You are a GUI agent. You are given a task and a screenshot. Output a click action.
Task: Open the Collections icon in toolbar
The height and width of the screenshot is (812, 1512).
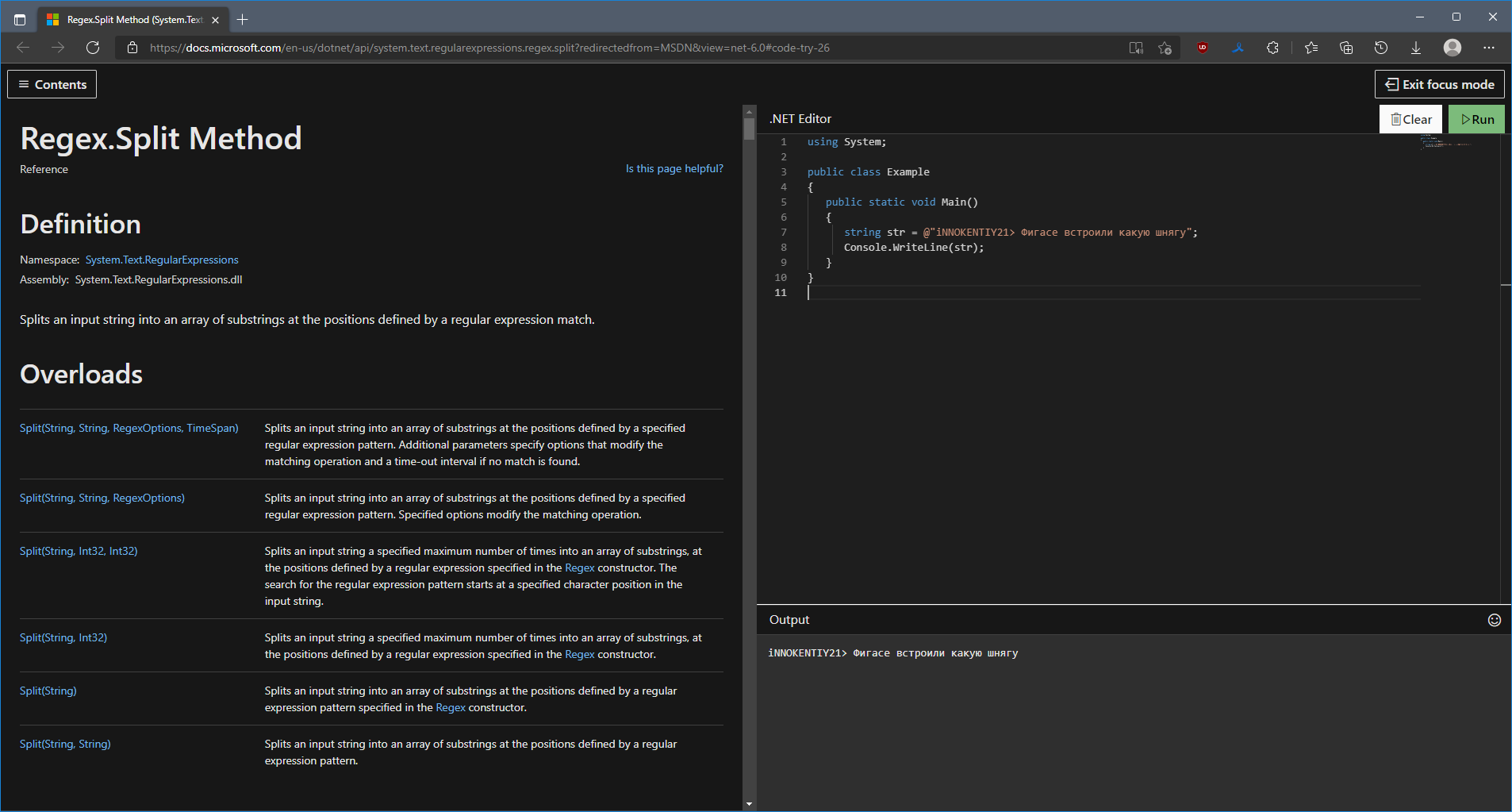tap(1346, 48)
